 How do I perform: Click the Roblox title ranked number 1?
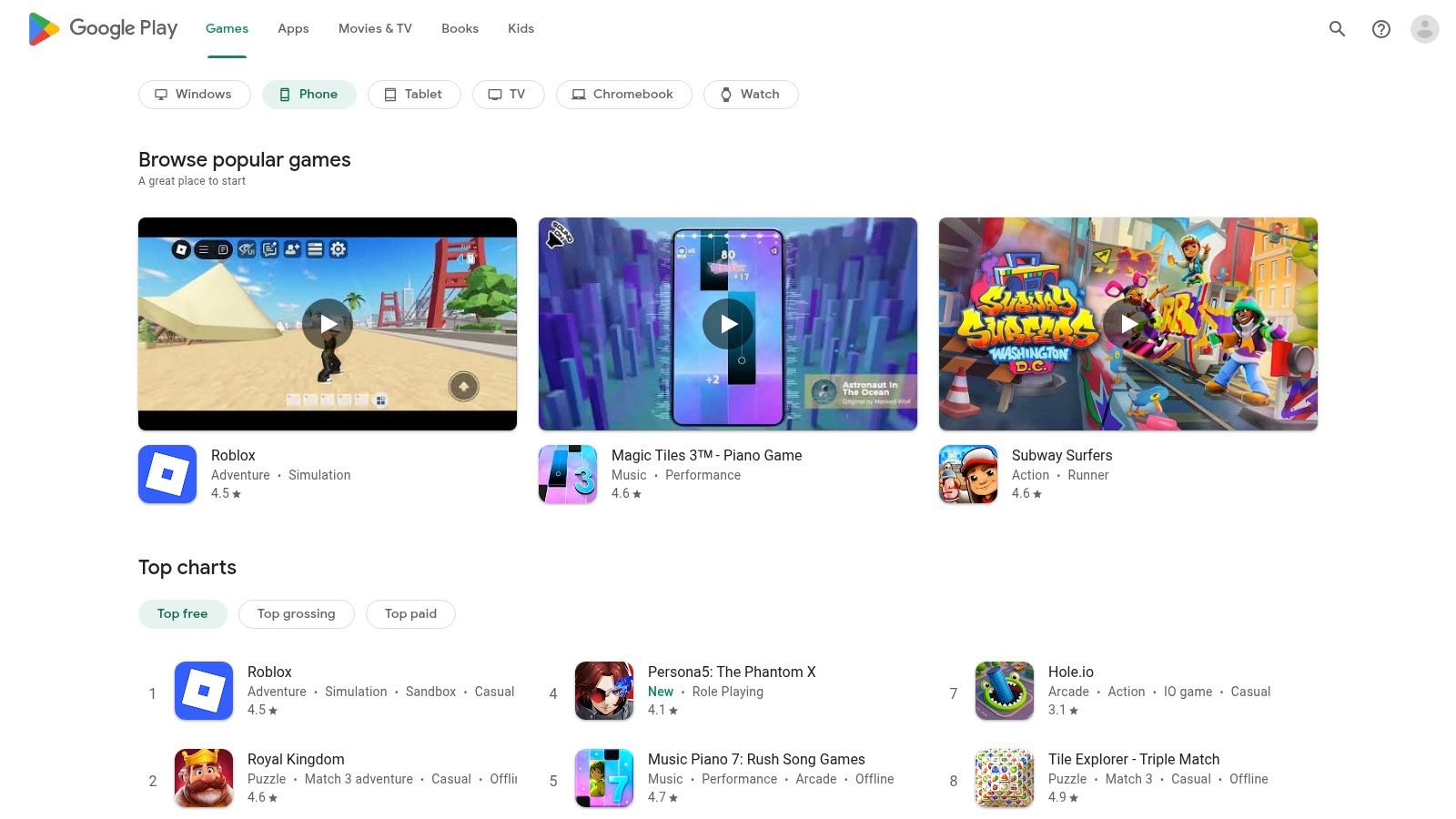tap(269, 672)
